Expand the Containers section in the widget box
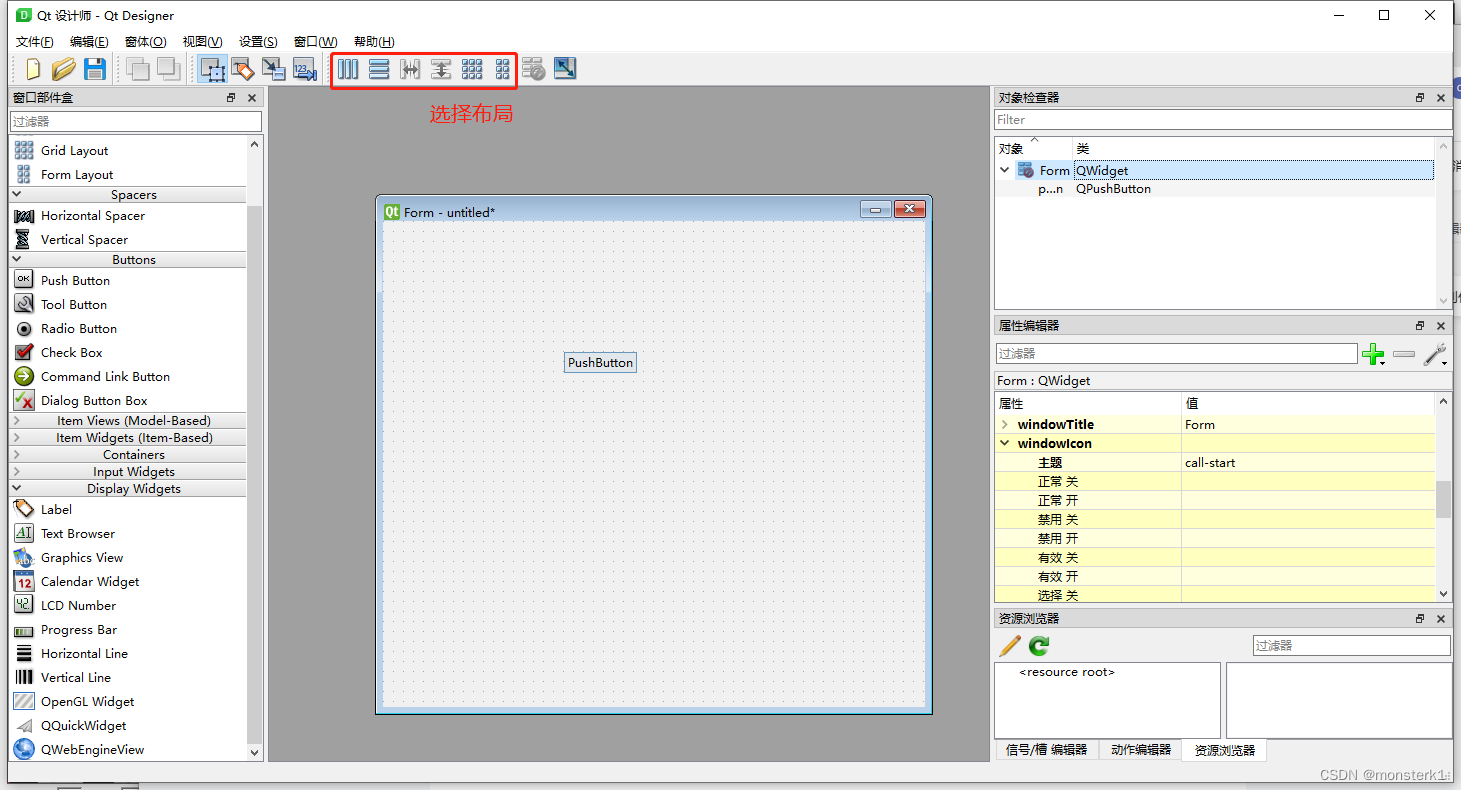Image resolution: width=1461 pixels, height=790 pixels. pos(133,454)
